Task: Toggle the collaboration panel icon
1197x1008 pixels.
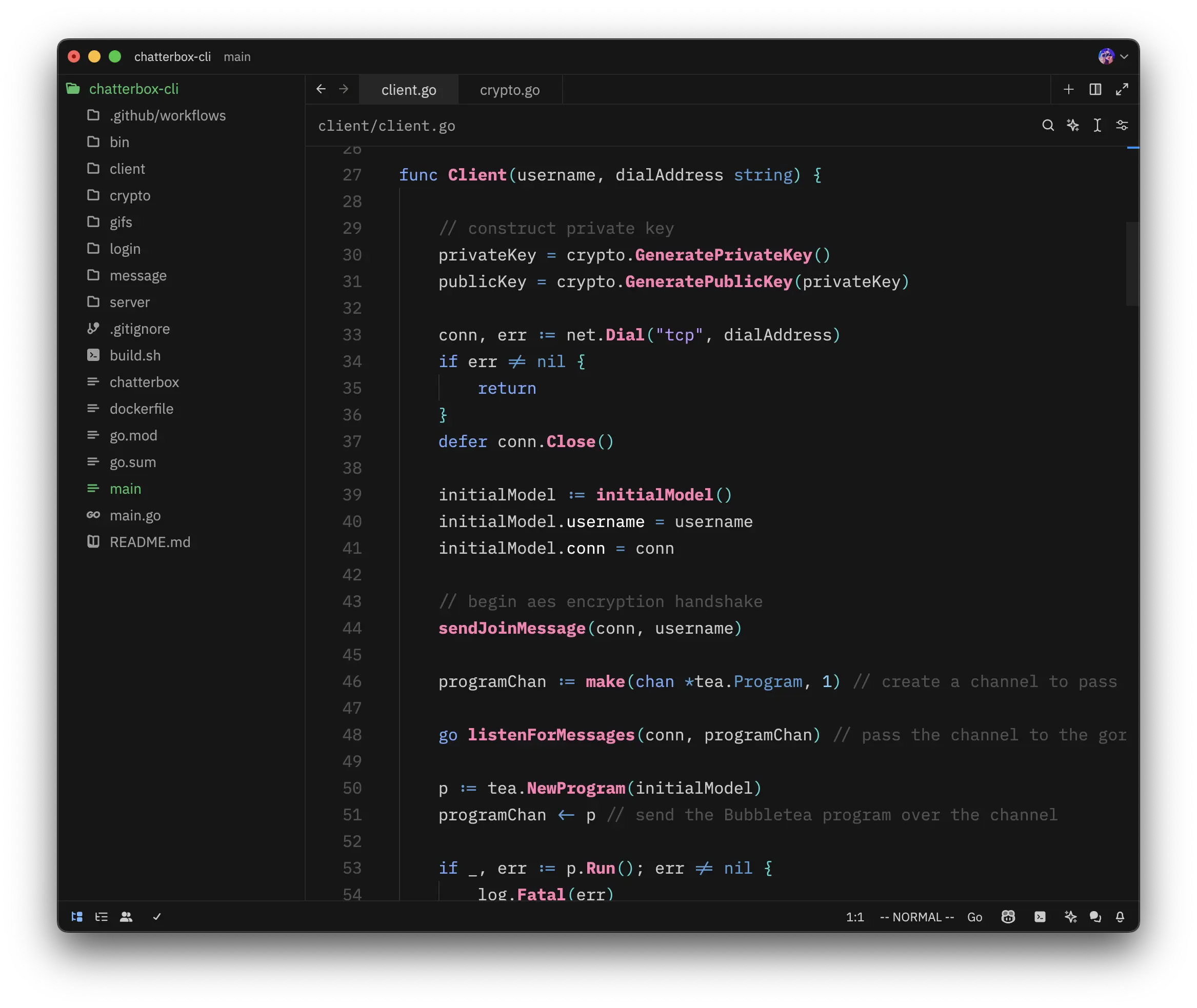Action: 126,917
